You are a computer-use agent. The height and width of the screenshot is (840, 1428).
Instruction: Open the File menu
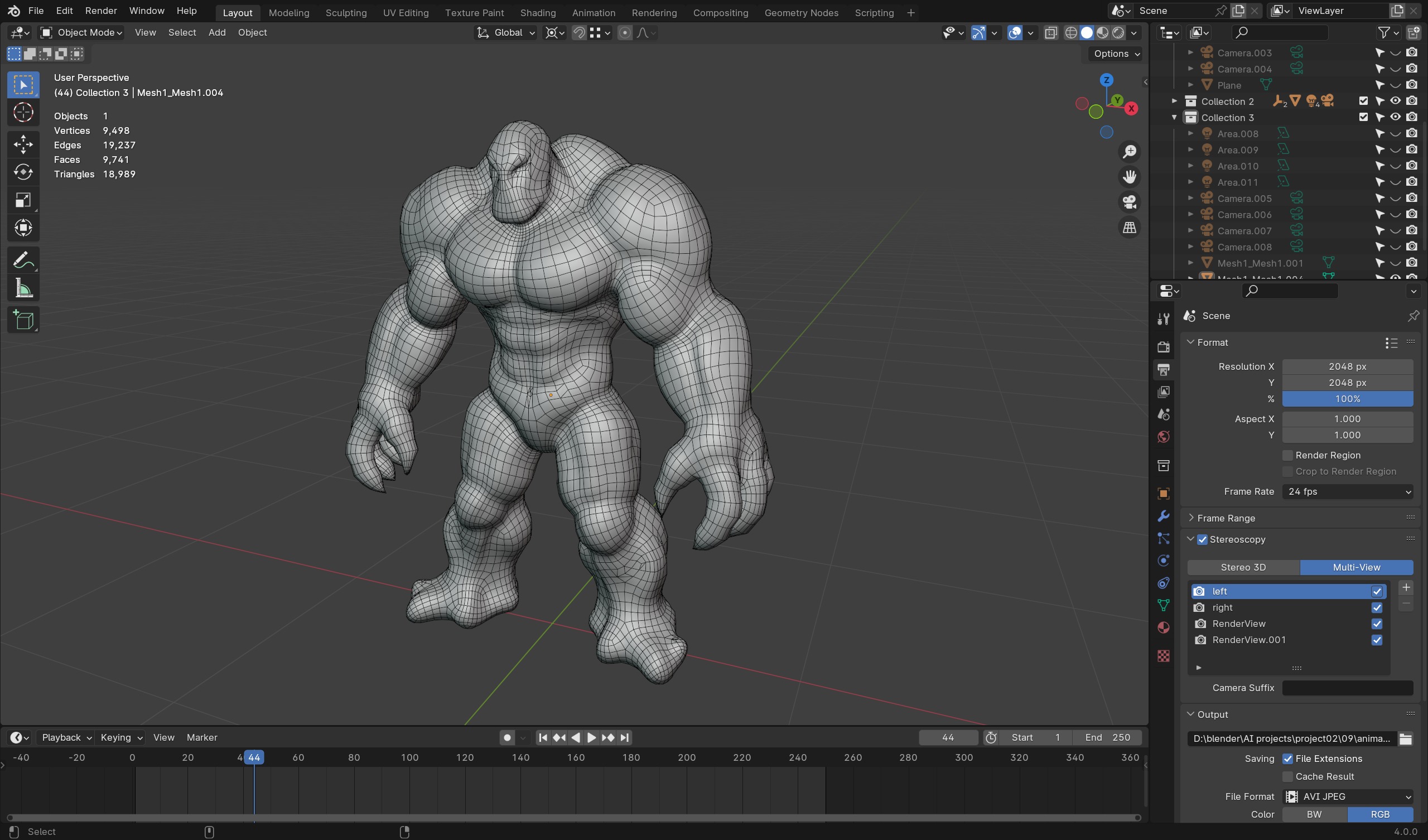(36, 11)
